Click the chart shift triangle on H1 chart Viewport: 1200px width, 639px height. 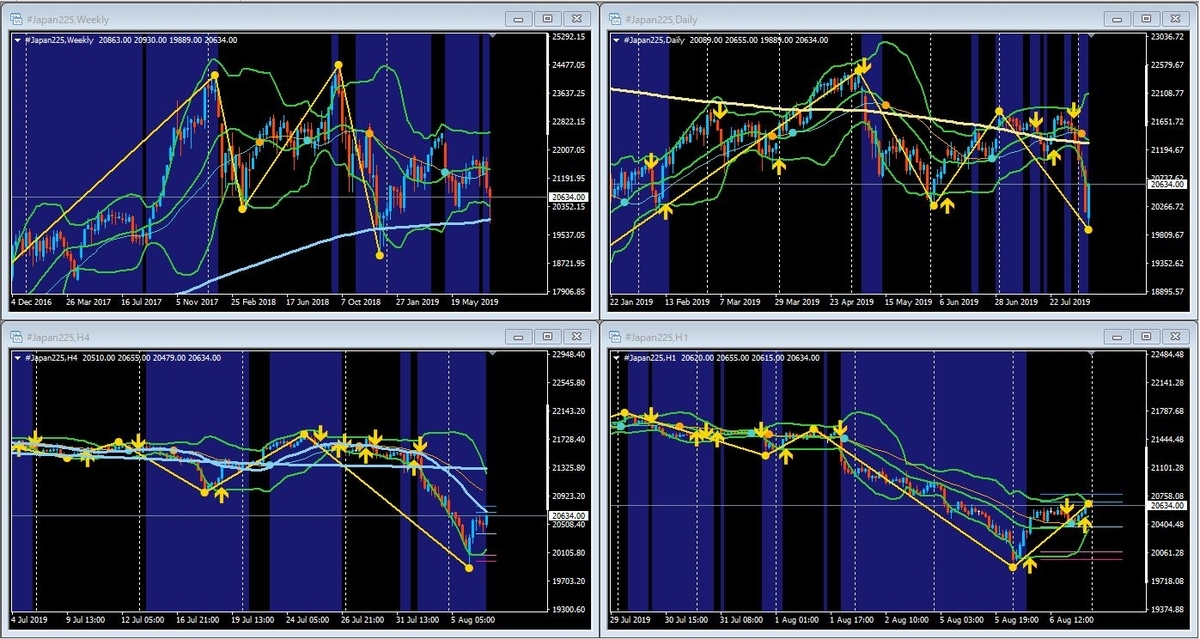[1092, 355]
